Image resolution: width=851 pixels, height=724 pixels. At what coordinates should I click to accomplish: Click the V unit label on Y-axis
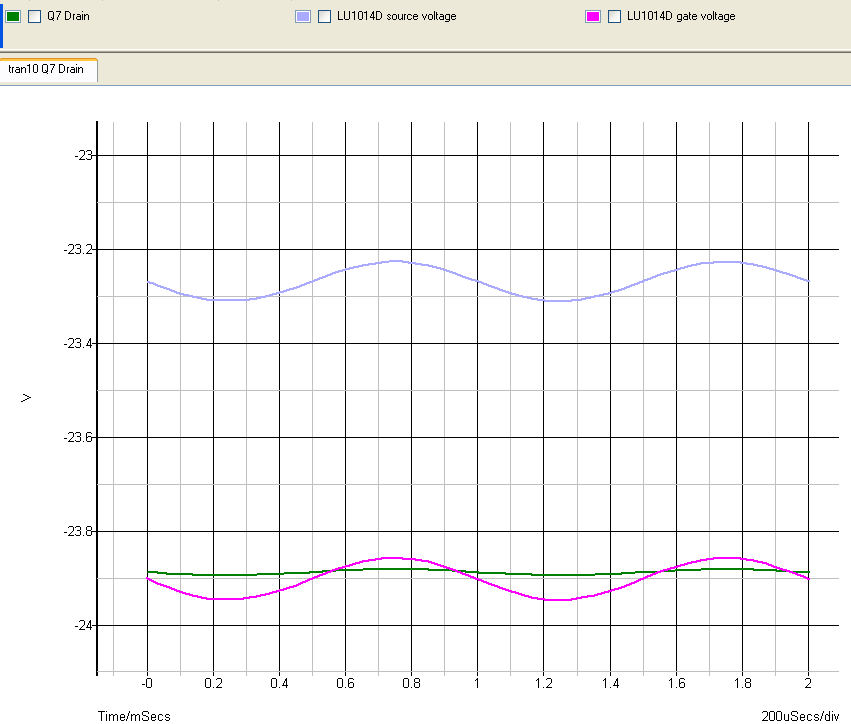click(26, 398)
